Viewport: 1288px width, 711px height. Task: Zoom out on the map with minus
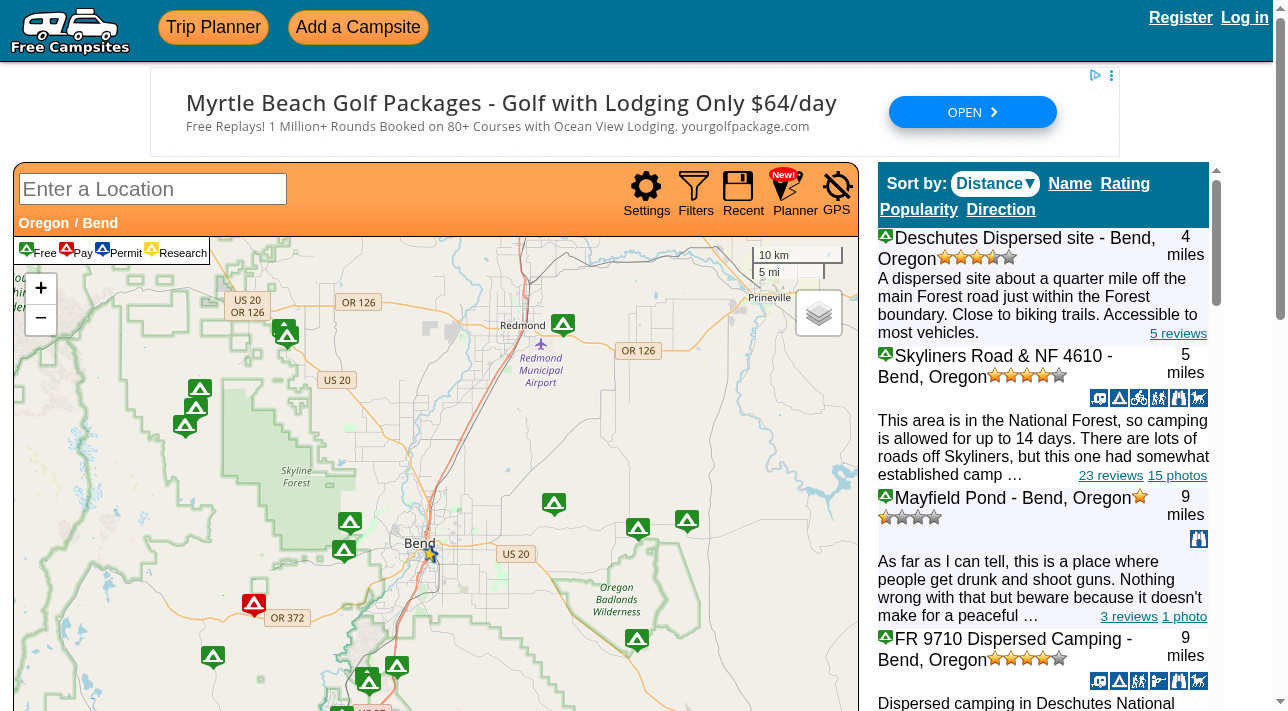point(41,319)
